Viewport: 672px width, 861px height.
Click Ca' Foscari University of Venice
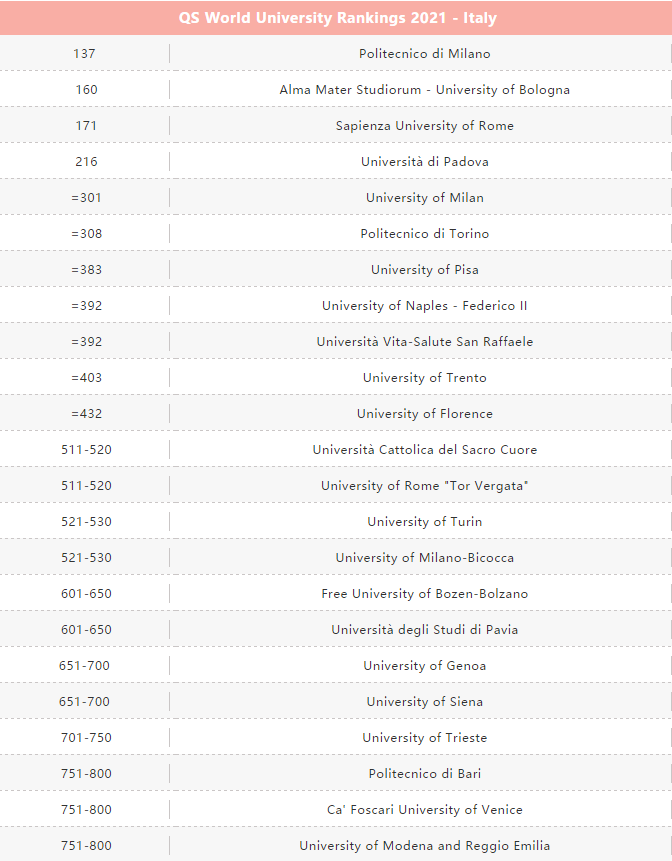pyautogui.click(x=424, y=809)
